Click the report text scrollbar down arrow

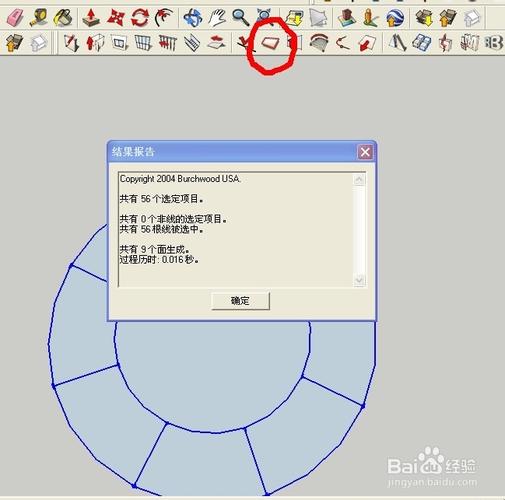(359, 279)
